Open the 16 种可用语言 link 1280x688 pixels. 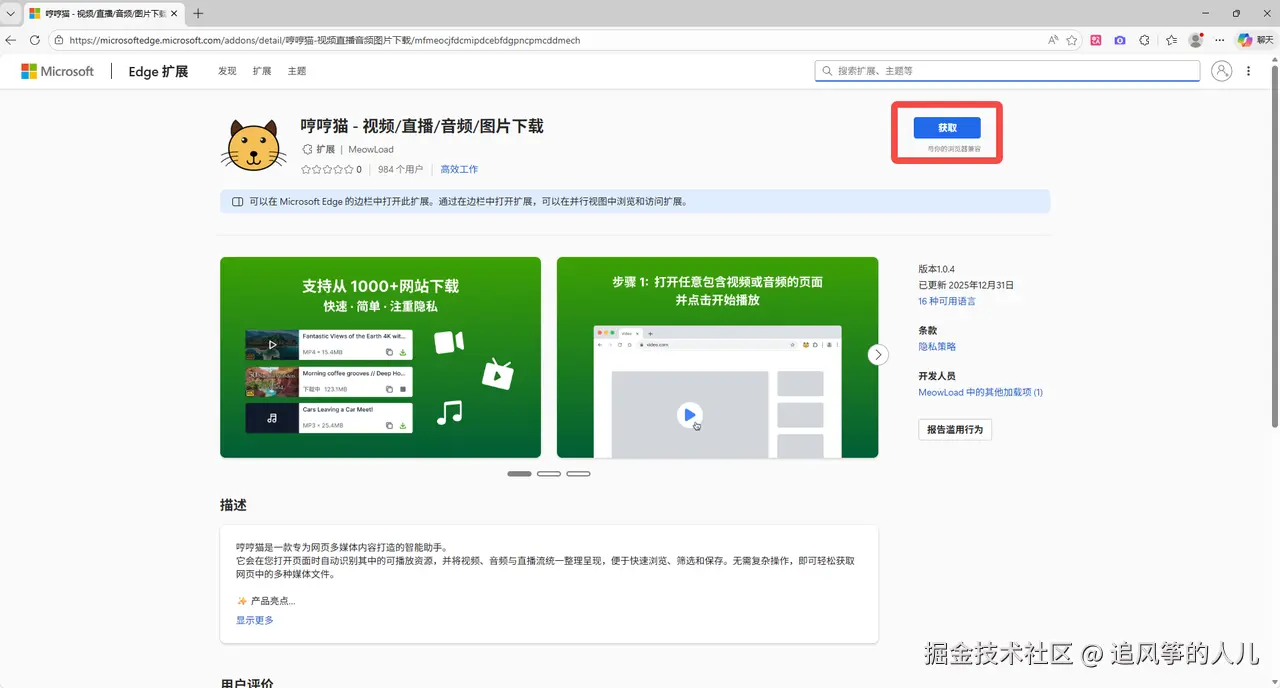947,301
